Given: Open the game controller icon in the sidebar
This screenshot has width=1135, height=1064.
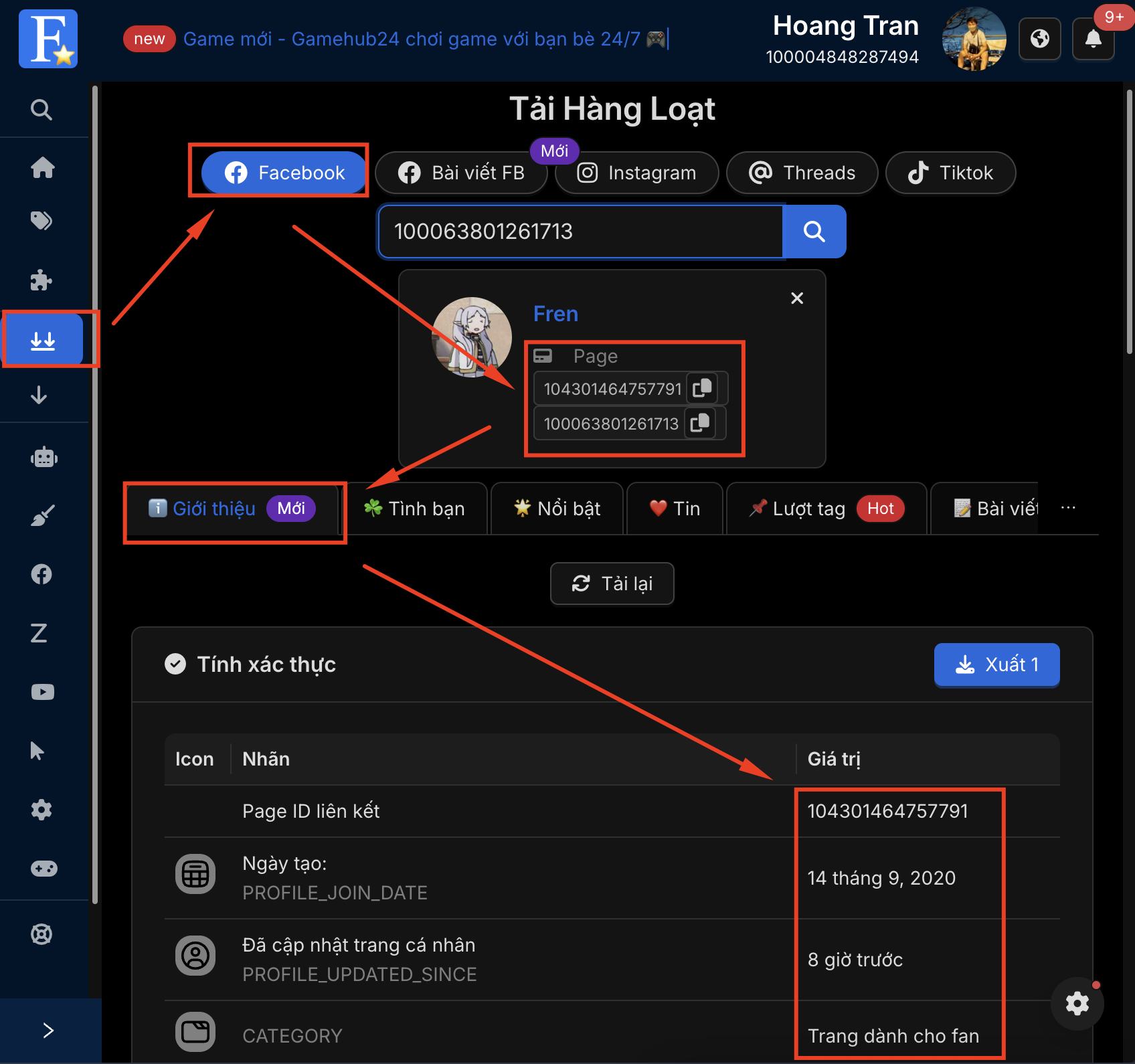Looking at the screenshot, I should pos(44,869).
